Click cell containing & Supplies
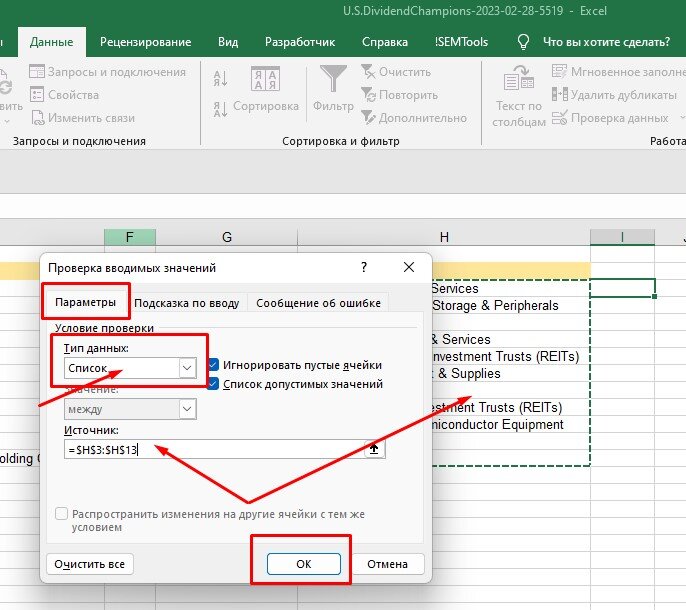 tap(511, 374)
